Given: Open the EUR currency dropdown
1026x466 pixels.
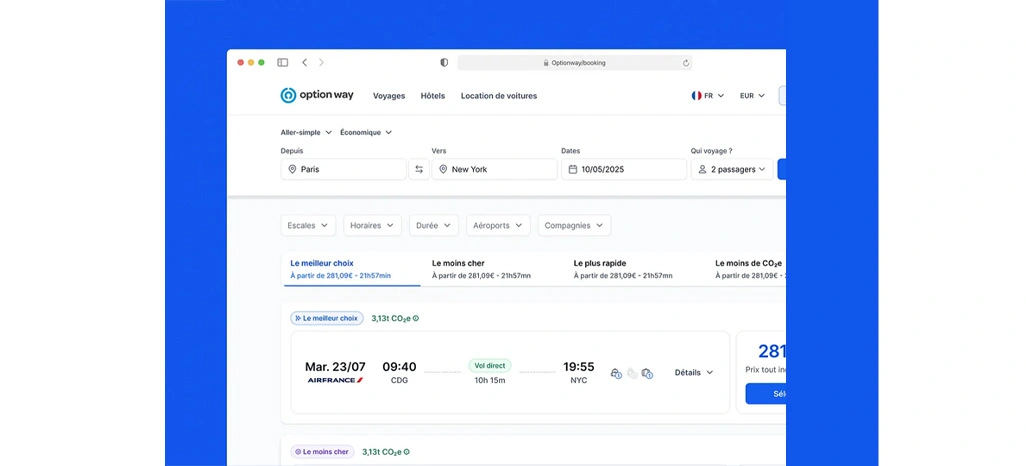Looking at the screenshot, I should pos(752,96).
